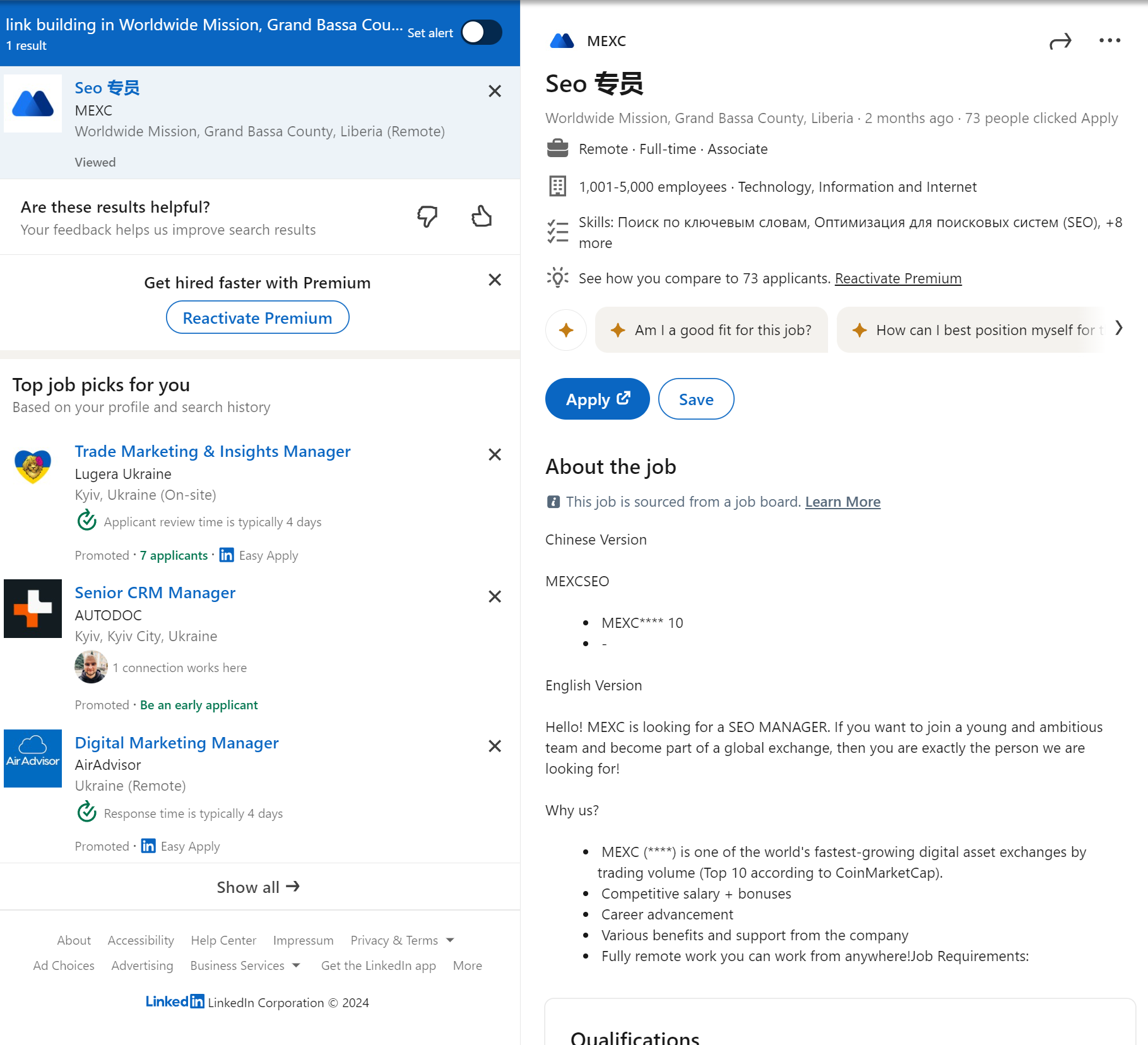This screenshot has width=1148, height=1045.
Task: Save this job
Action: click(x=696, y=399)
